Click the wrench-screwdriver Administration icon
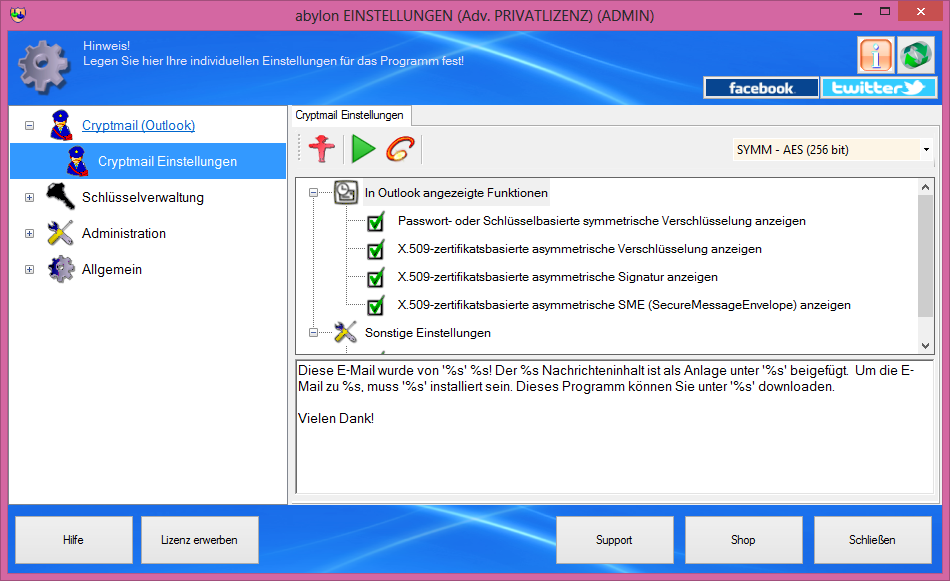950x581 pixels. tap(61, 233)
